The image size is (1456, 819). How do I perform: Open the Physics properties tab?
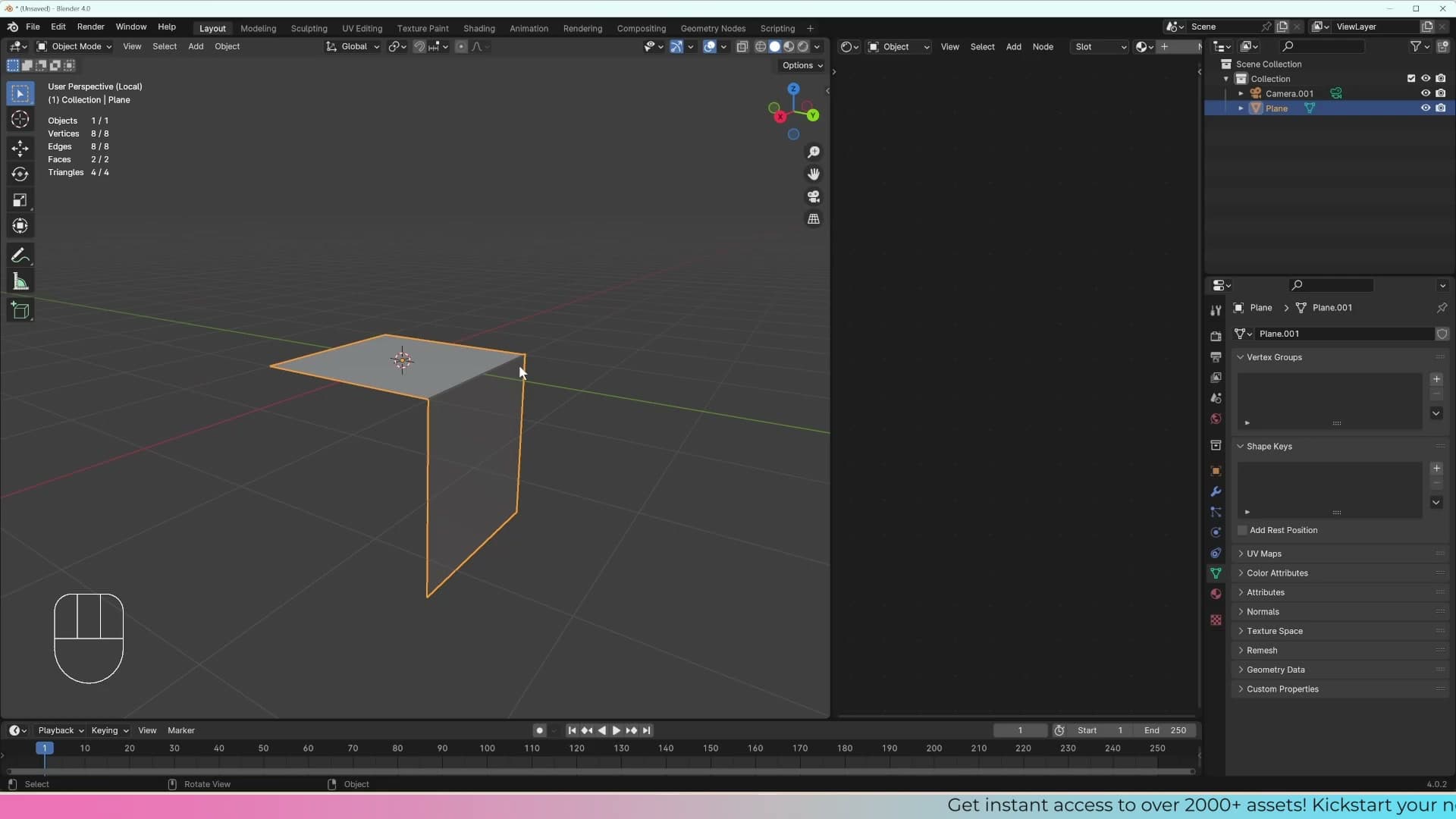tap(1216, 532)
